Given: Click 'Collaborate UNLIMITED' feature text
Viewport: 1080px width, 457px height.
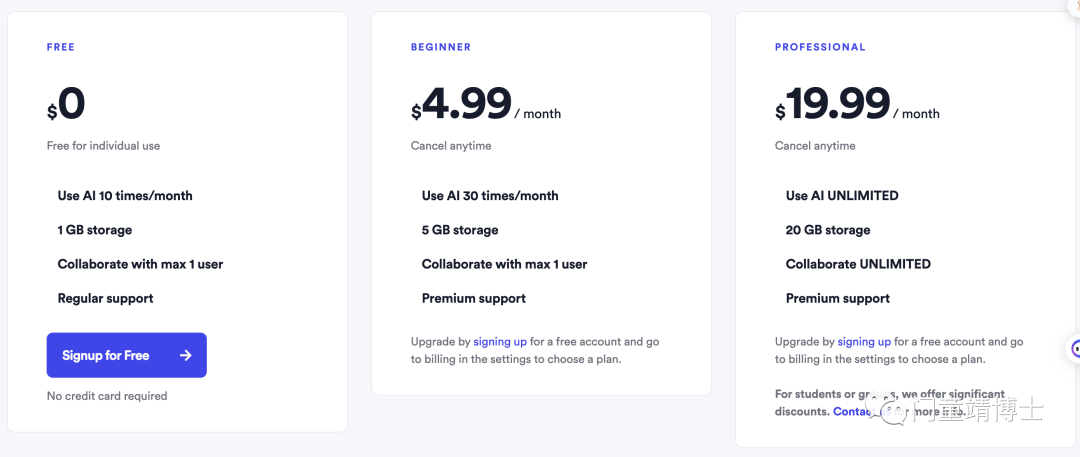Looking at the screenshot, I should pyautogui.click(x=858, y=264).
